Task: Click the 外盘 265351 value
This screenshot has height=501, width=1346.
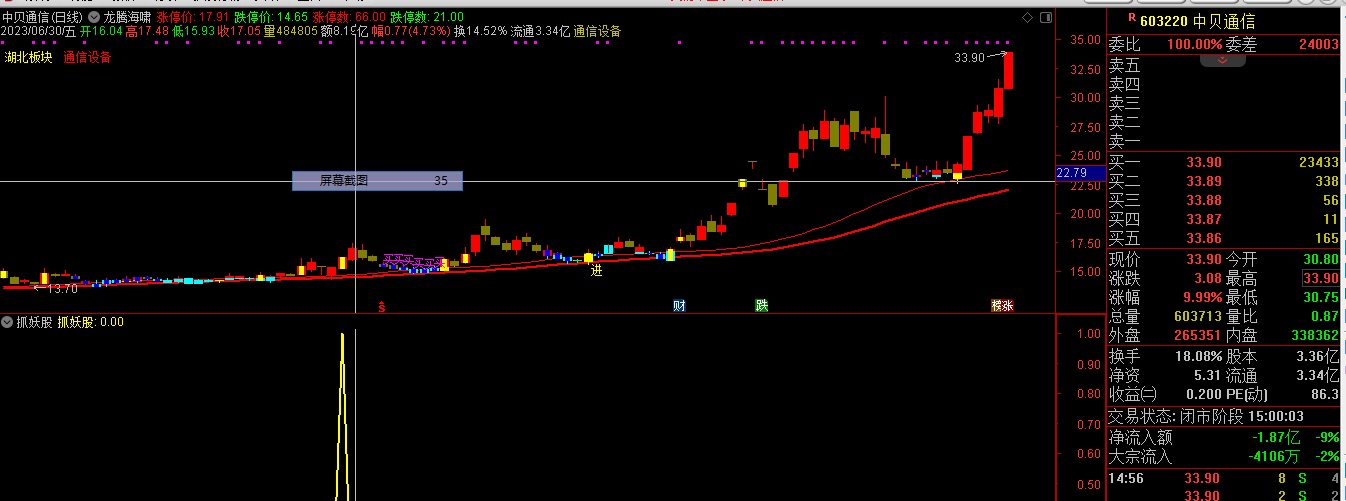Action: (x=1197, y=336)
